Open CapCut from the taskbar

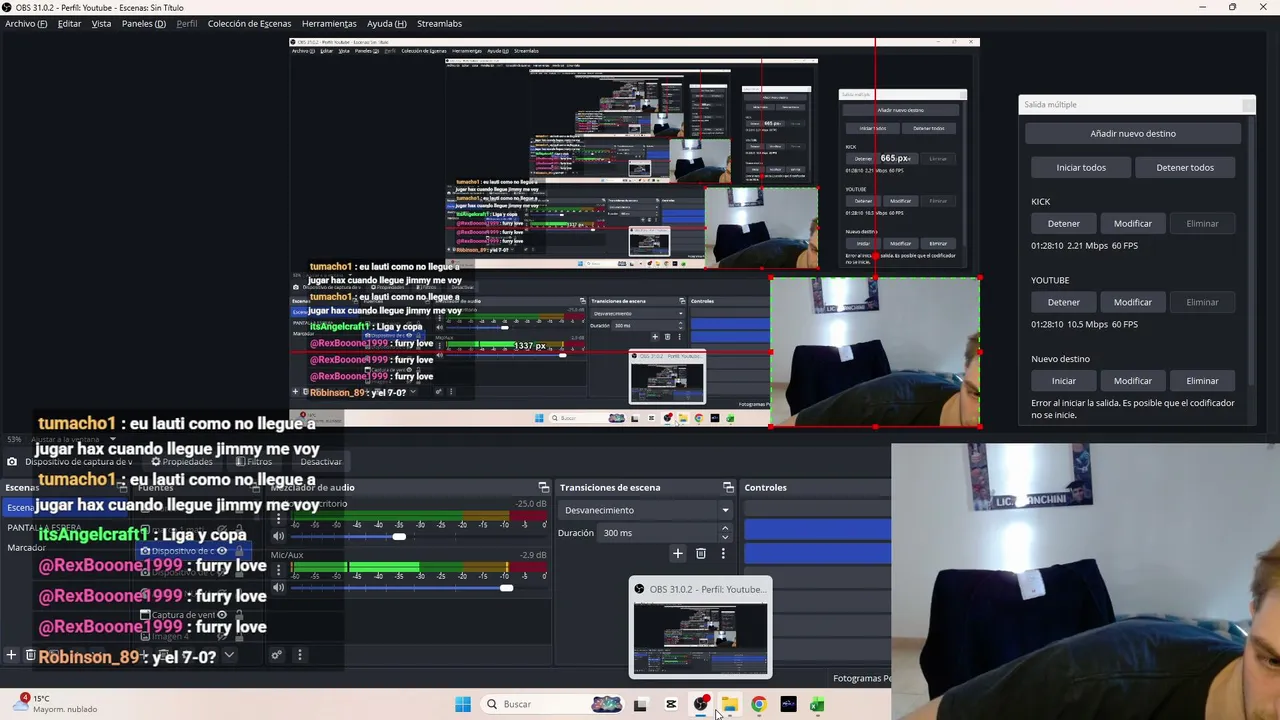(670, 704)
